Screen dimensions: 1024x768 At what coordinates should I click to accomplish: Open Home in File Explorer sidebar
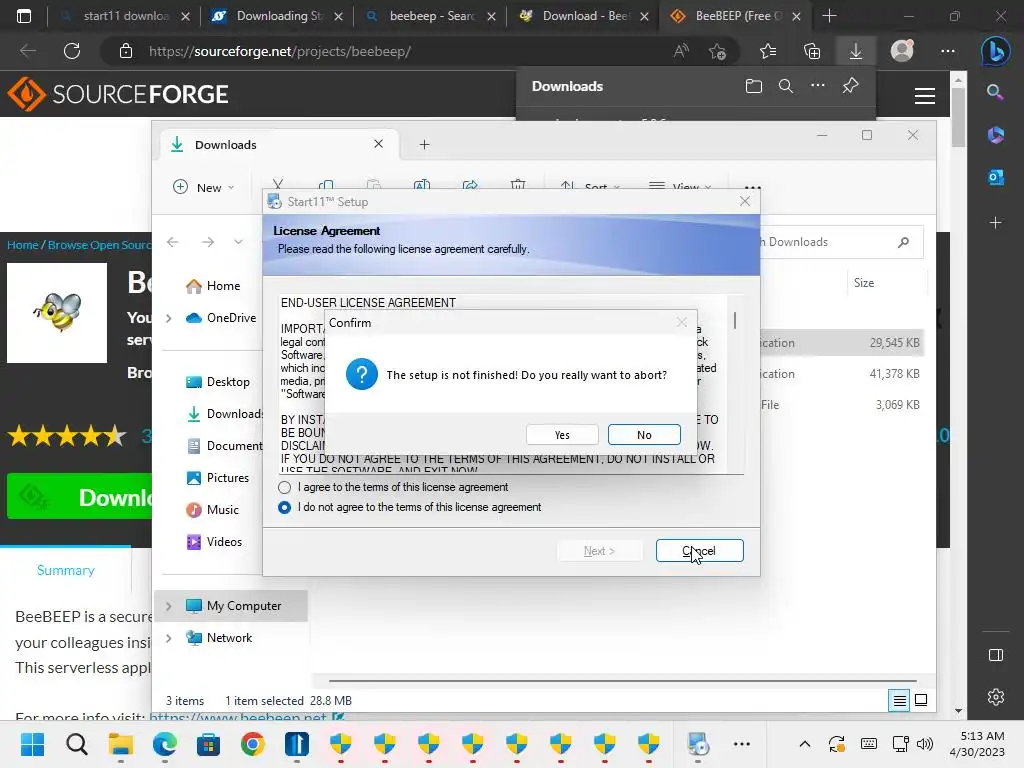pos(213,286)
